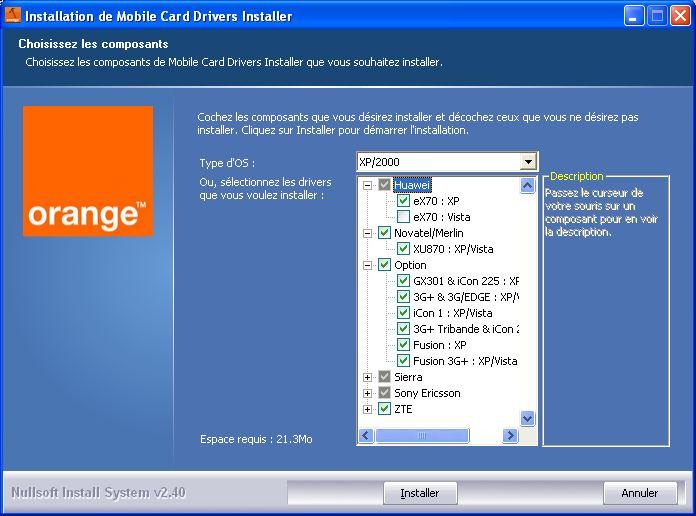Uncheck Fusion 3G+ : XP/Vista checkbox
The height and width of the screenshot is (516, 696).
403,361
